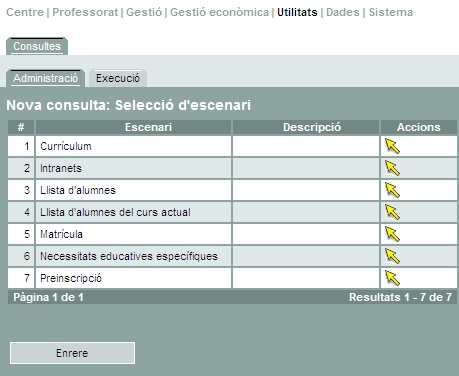
Task: Open the Sistema menu
Action: tap(391, 12)
